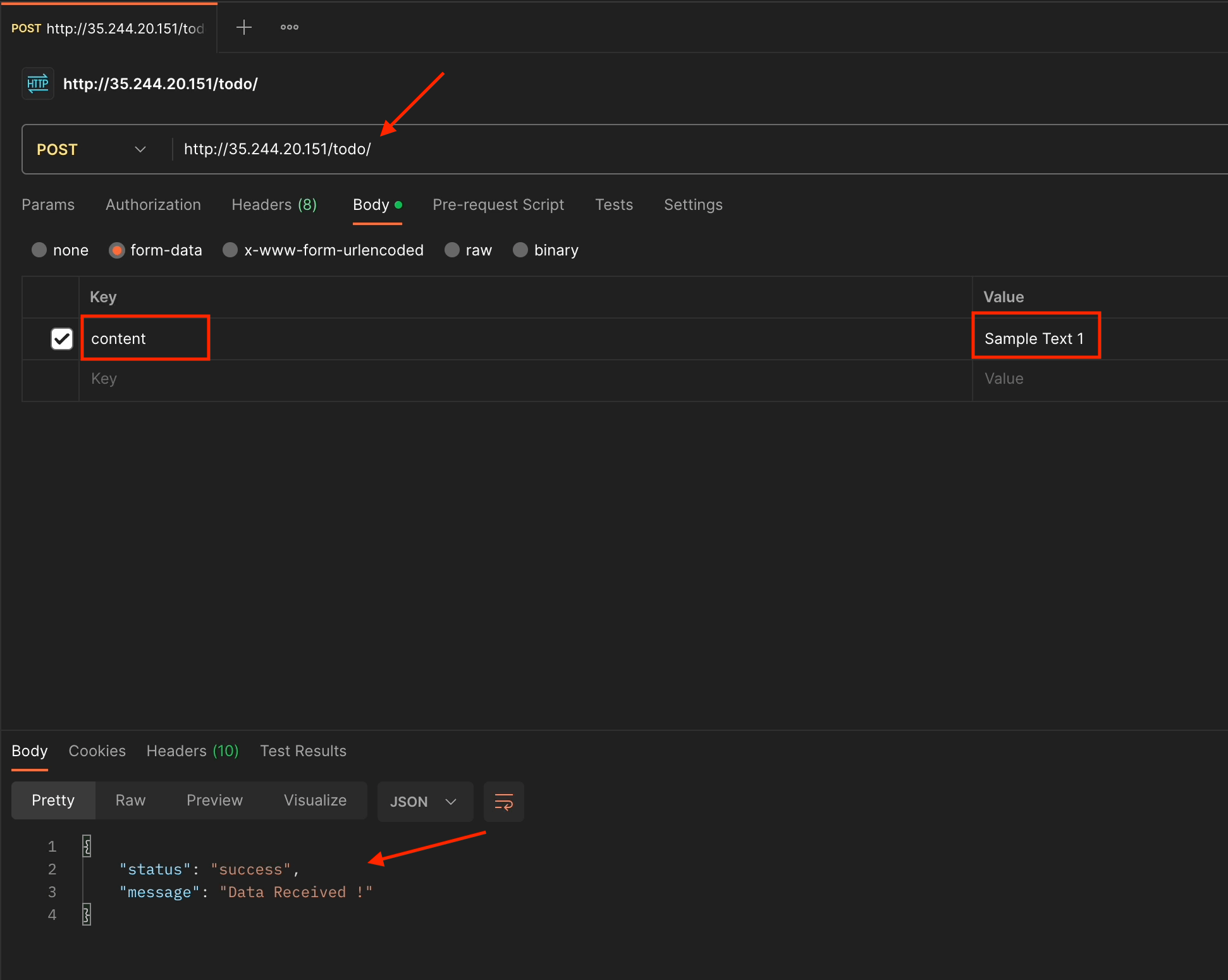
Task: Switch response view to Raw
Action: 130,800
